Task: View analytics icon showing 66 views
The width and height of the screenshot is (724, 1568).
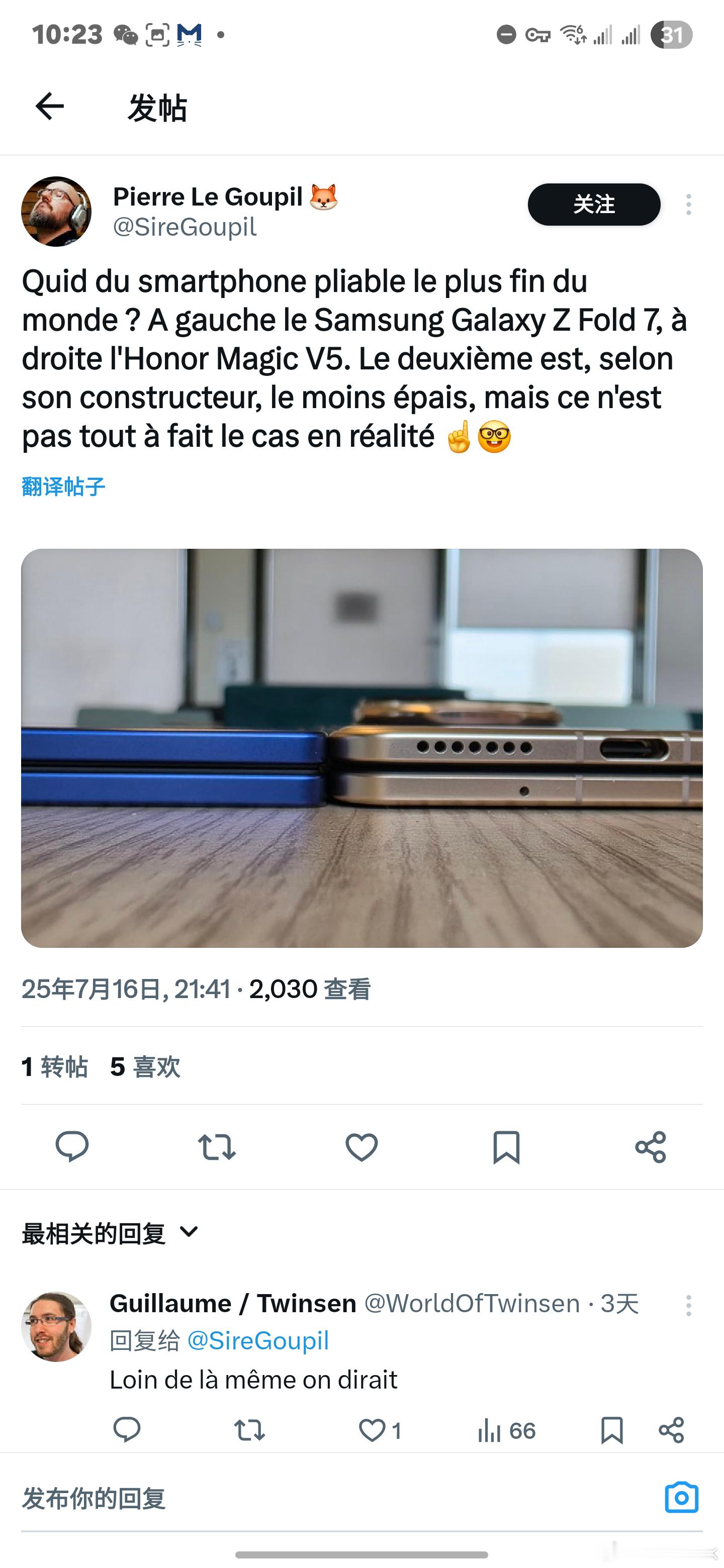Action: click(x=507, y=1430)
